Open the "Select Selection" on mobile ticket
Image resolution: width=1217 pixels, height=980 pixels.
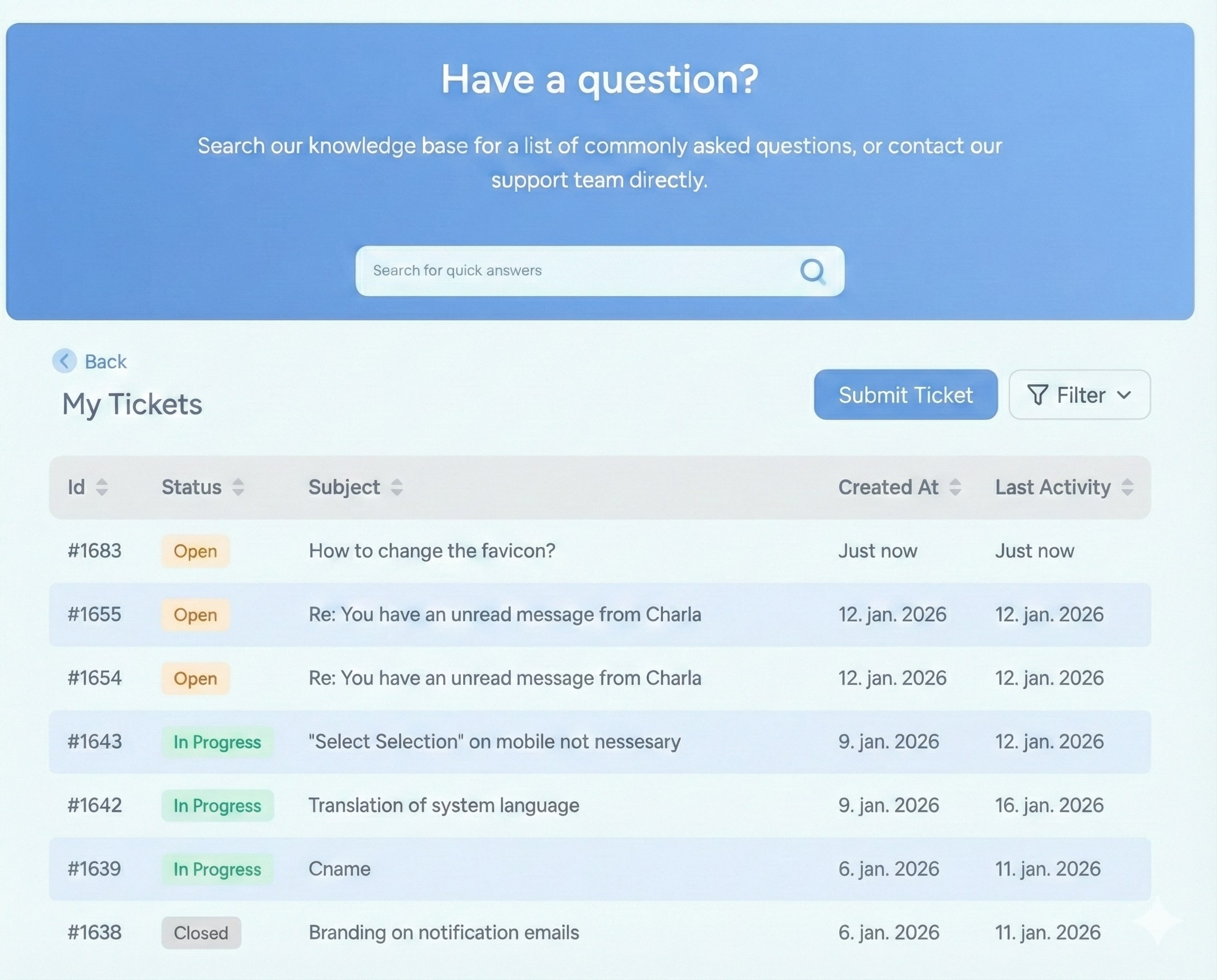pyautogui.click(x=494, y=741)
